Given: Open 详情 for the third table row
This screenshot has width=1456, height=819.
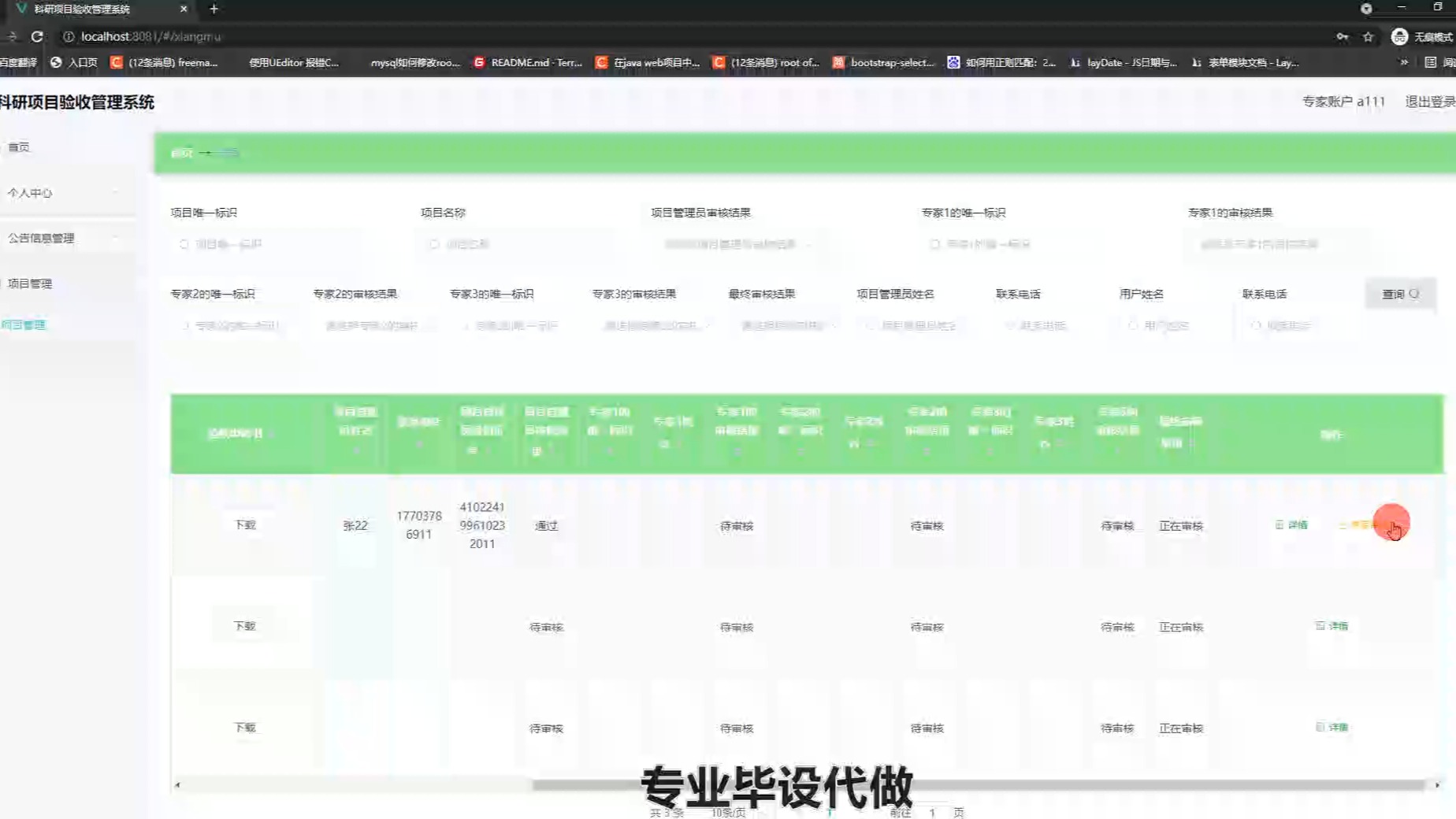Looking at the screenshot, I should [1332, 727].
